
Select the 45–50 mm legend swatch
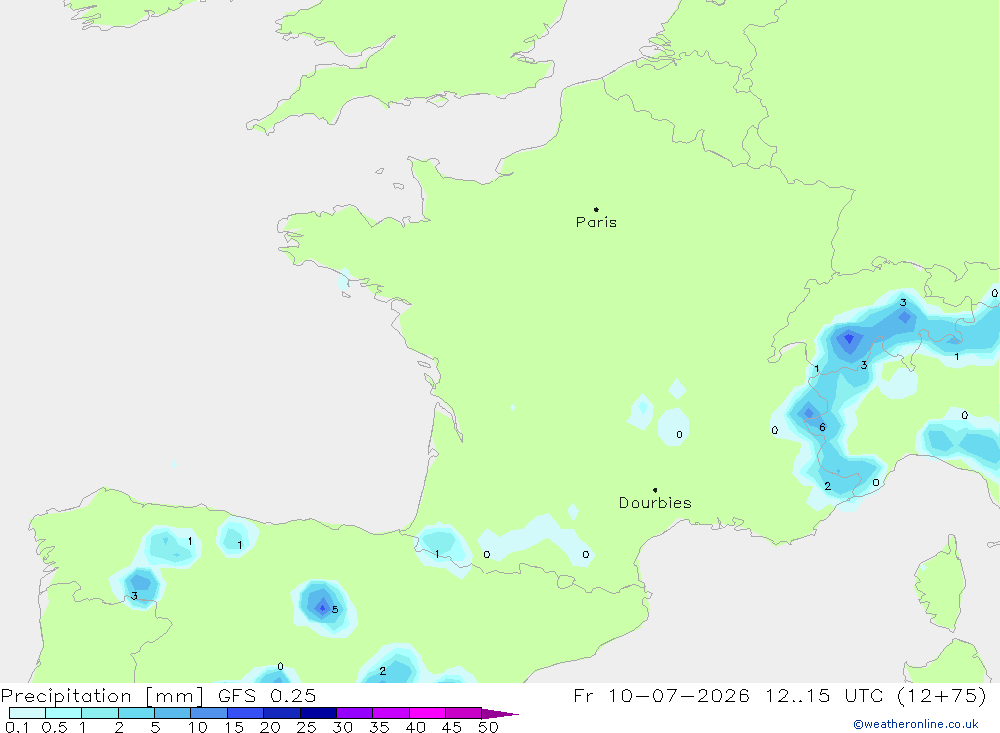tap(464, 713)
